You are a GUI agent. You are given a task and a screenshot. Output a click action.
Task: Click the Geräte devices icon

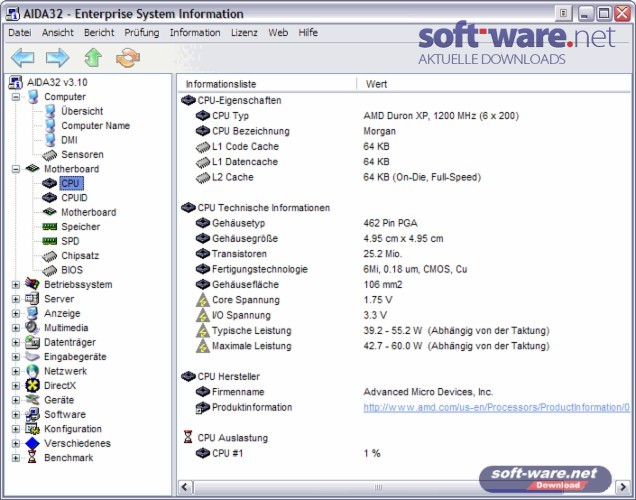(x=32, y=400)
